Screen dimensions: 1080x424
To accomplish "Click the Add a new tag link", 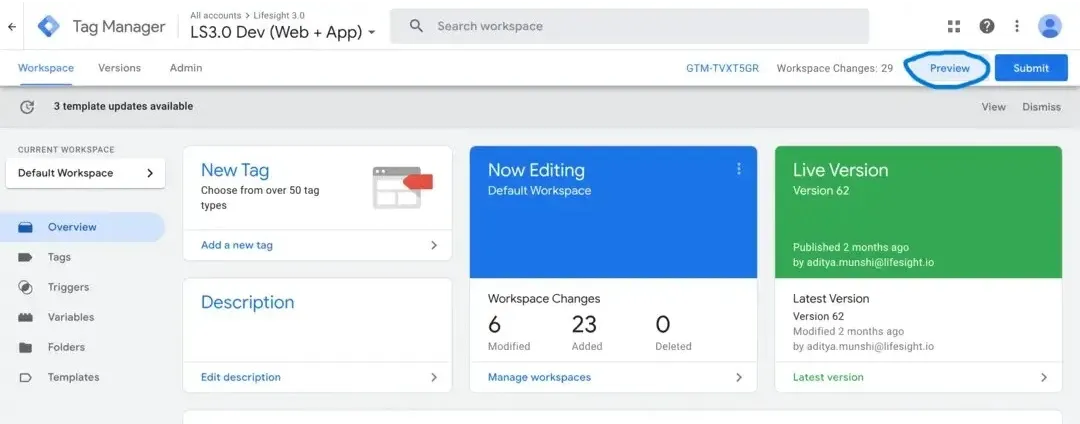I will [x=237, y=245].
